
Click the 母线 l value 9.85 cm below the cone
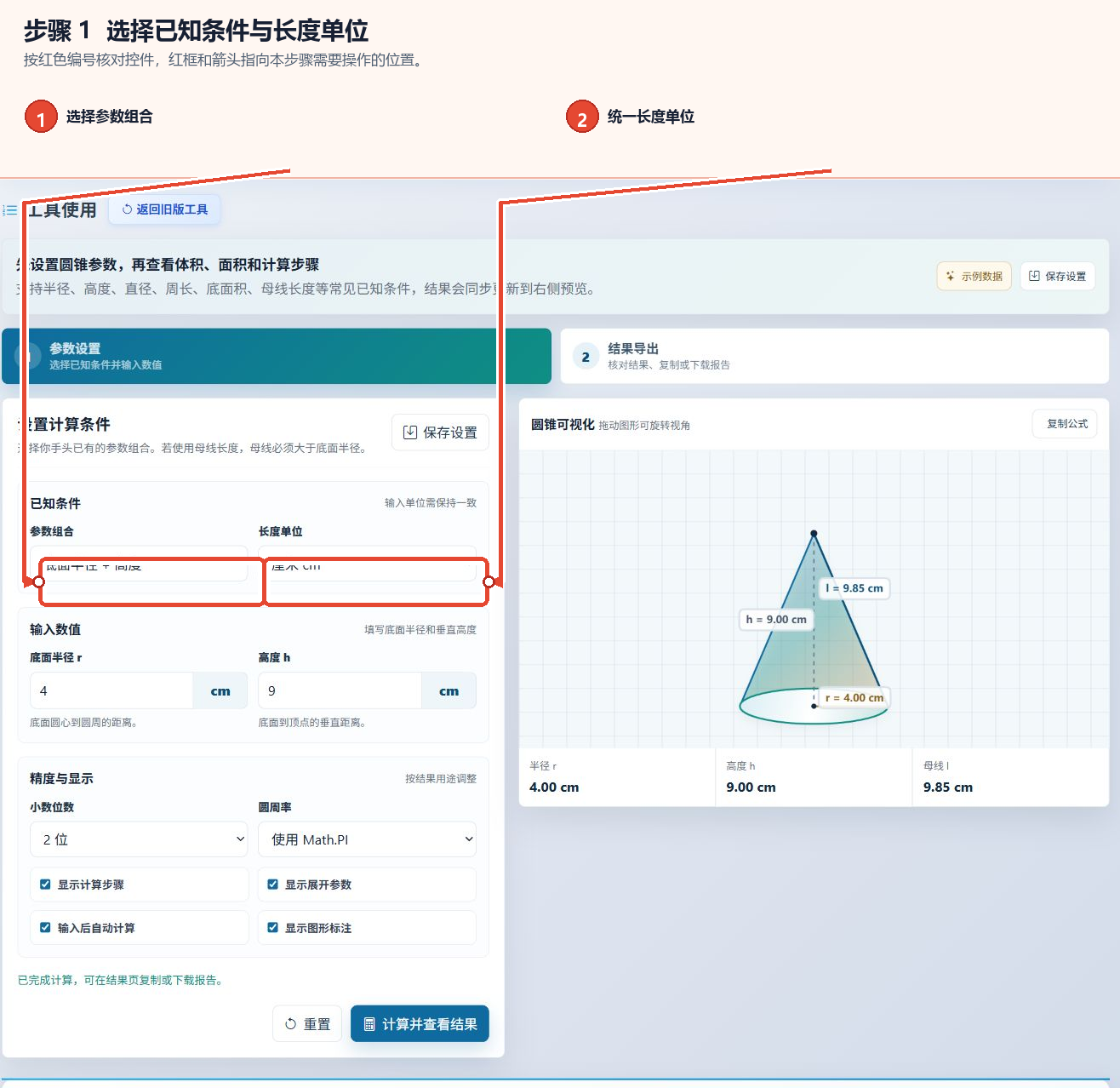(x=948, y=787)
